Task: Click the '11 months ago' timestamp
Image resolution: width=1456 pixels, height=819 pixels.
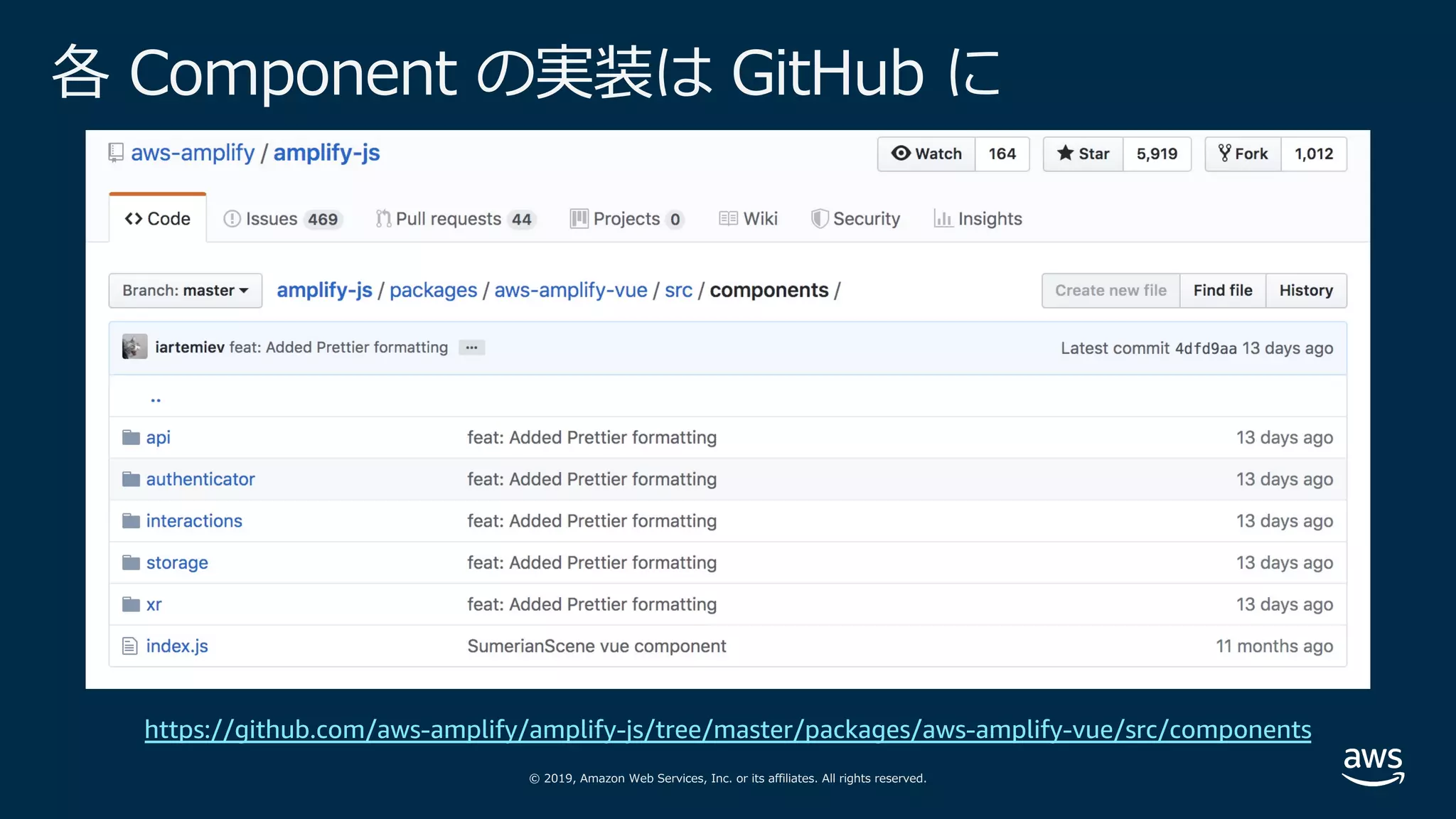Action: tap(1274, 646)
